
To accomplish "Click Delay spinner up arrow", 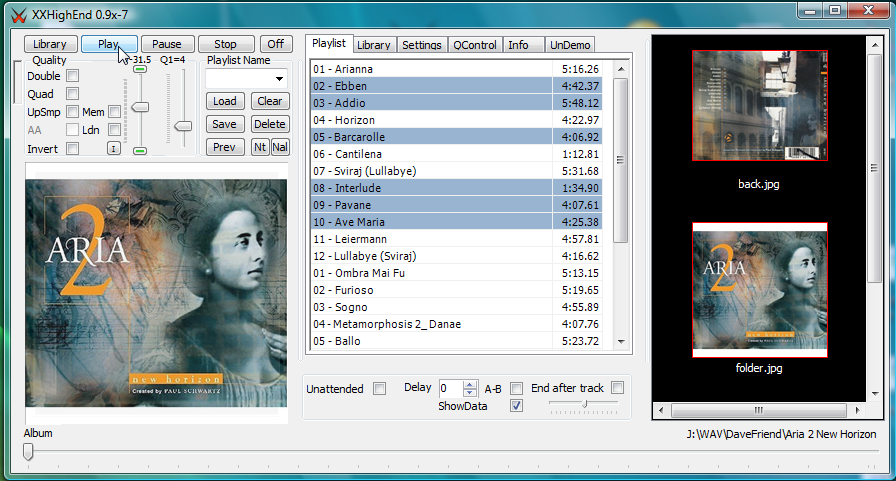I will pyautogui.click(x=470, y=384).
